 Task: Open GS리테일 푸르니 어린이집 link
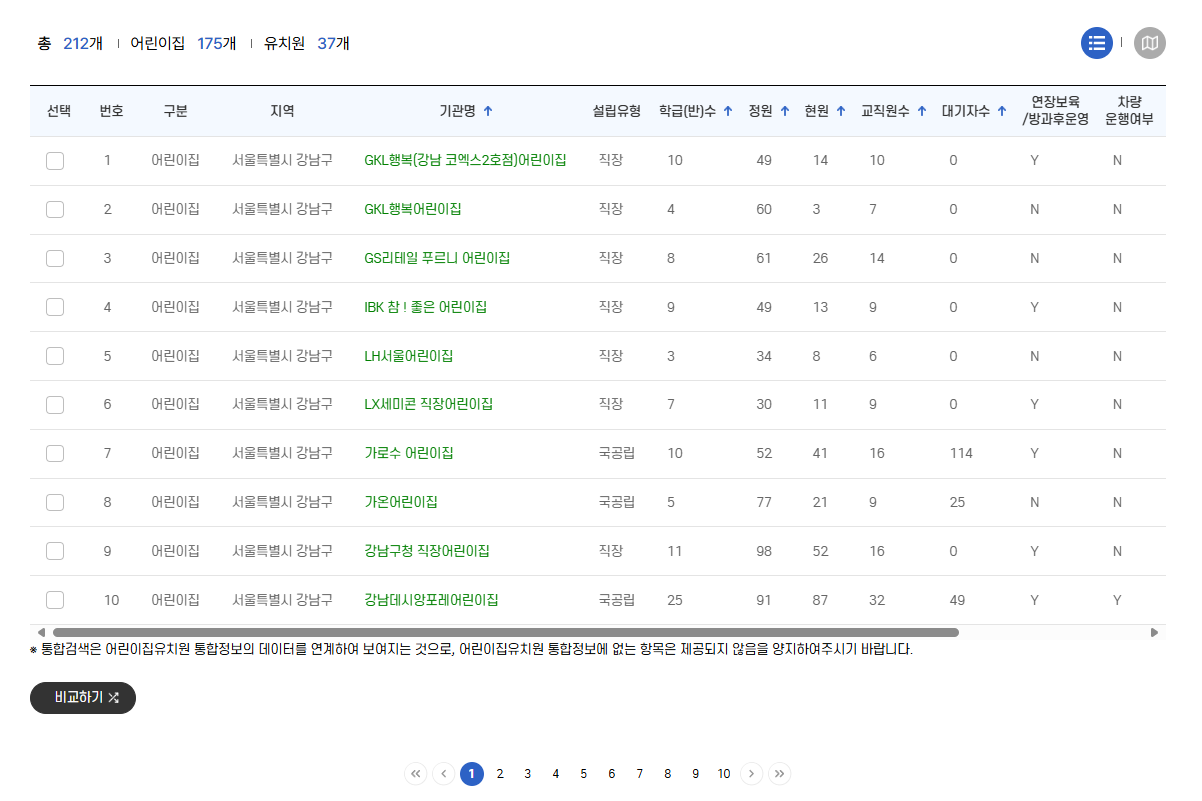[437, 258]
